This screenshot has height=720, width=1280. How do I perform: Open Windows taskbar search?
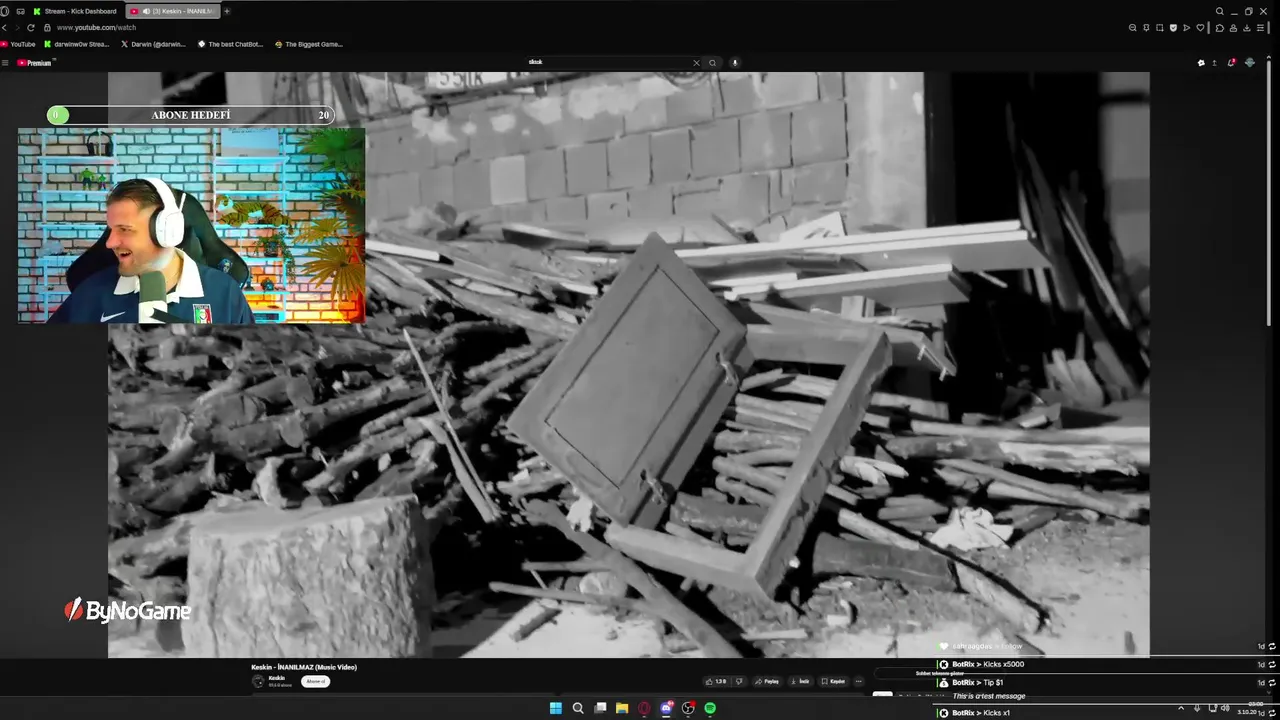578,708
